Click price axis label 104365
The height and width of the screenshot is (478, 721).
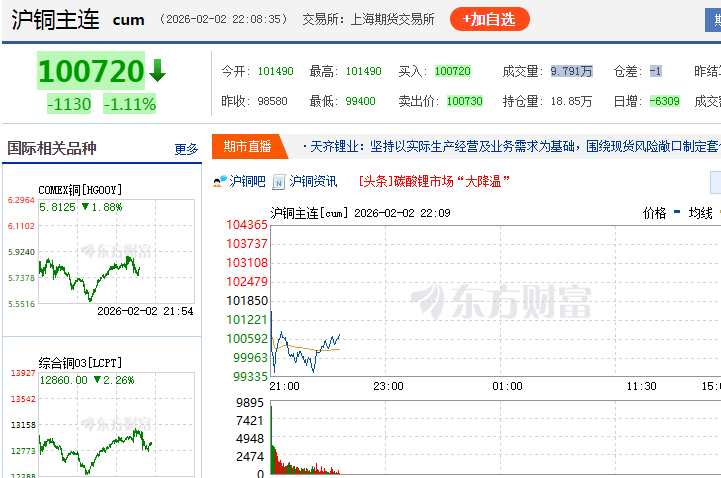tap(247, 225)
